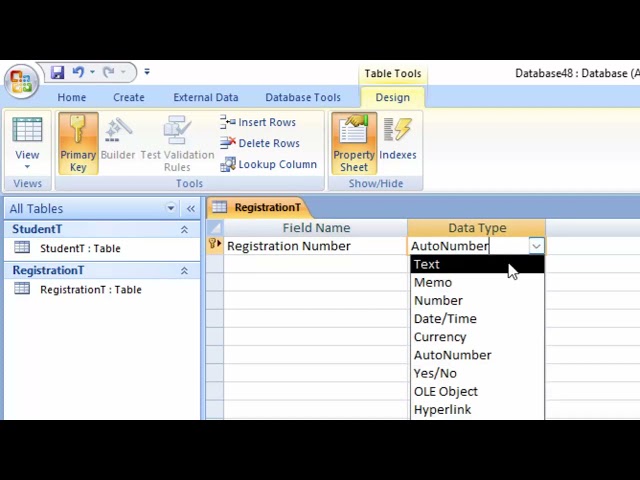Click the Data Type column header
This screenshot has width=640, height=480.
pyautogui.click(x=477, y=228)
